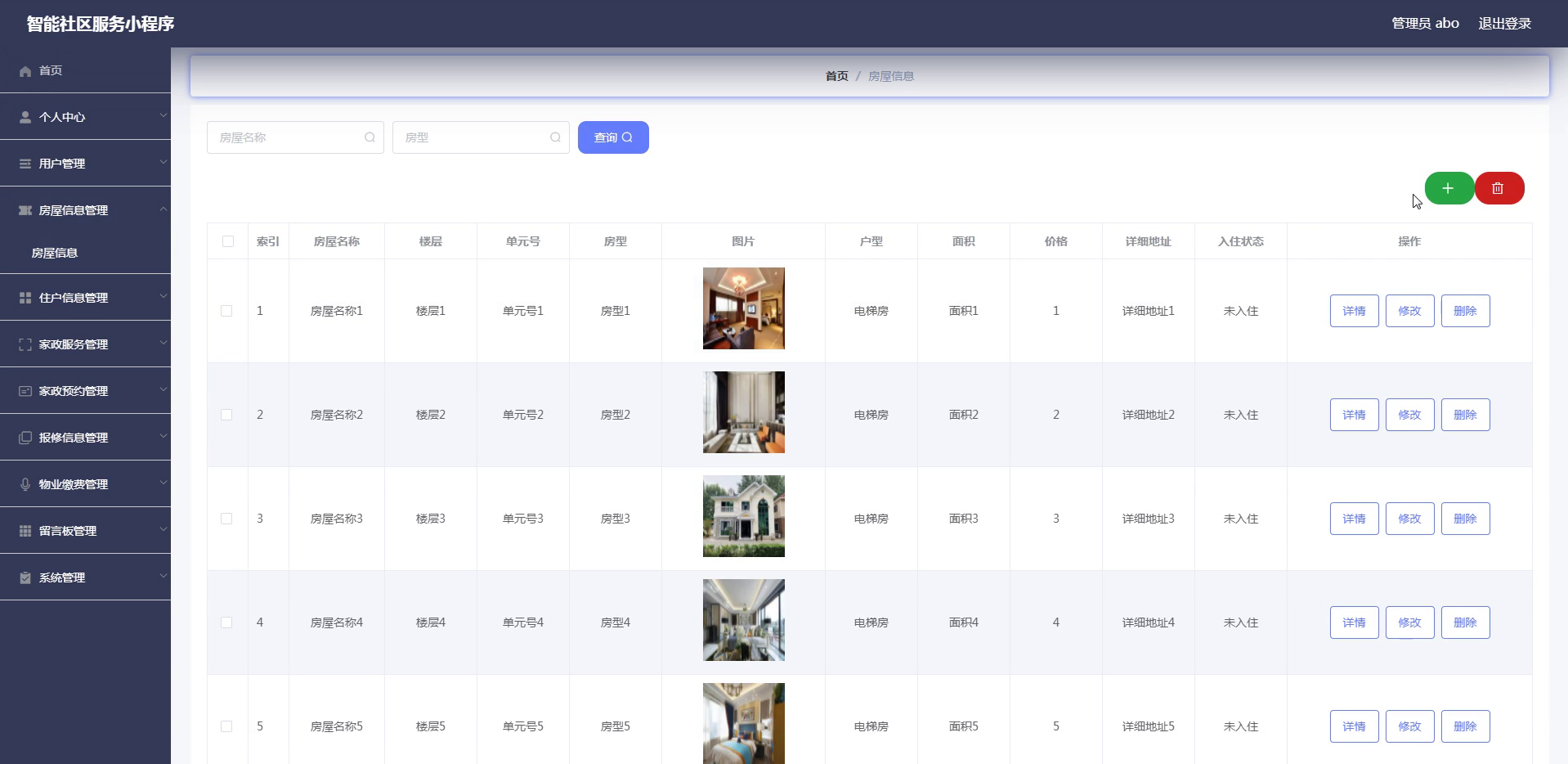Expand the 留言板管理 menu chevron
1568x764 pixels.
(163, 530)
